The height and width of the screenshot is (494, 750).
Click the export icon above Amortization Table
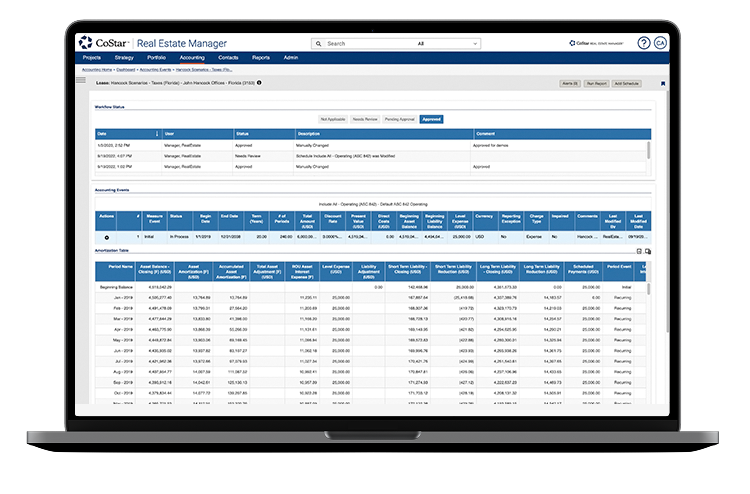tap(639, 251)
